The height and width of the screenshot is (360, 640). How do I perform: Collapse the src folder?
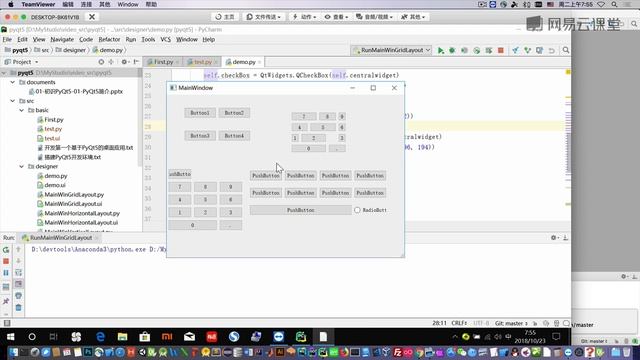(13, 101)
